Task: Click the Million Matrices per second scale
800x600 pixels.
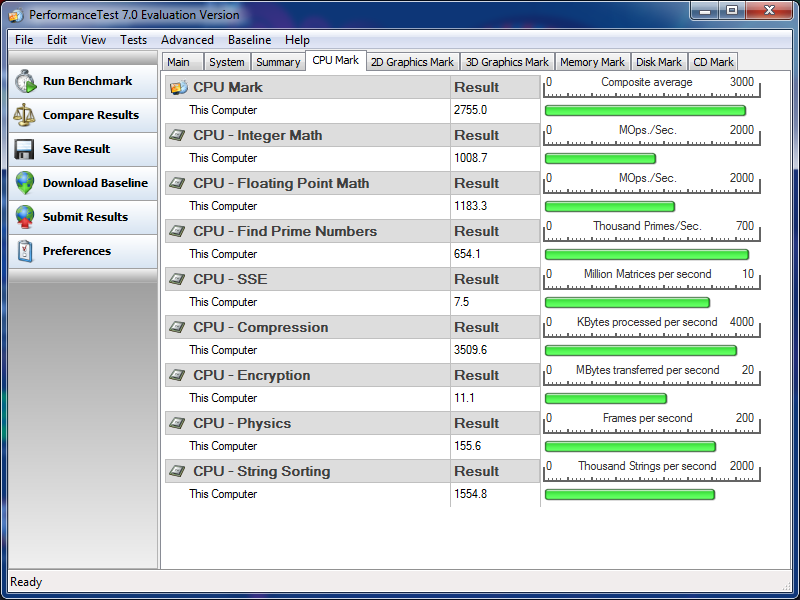Action: point(652,279)
